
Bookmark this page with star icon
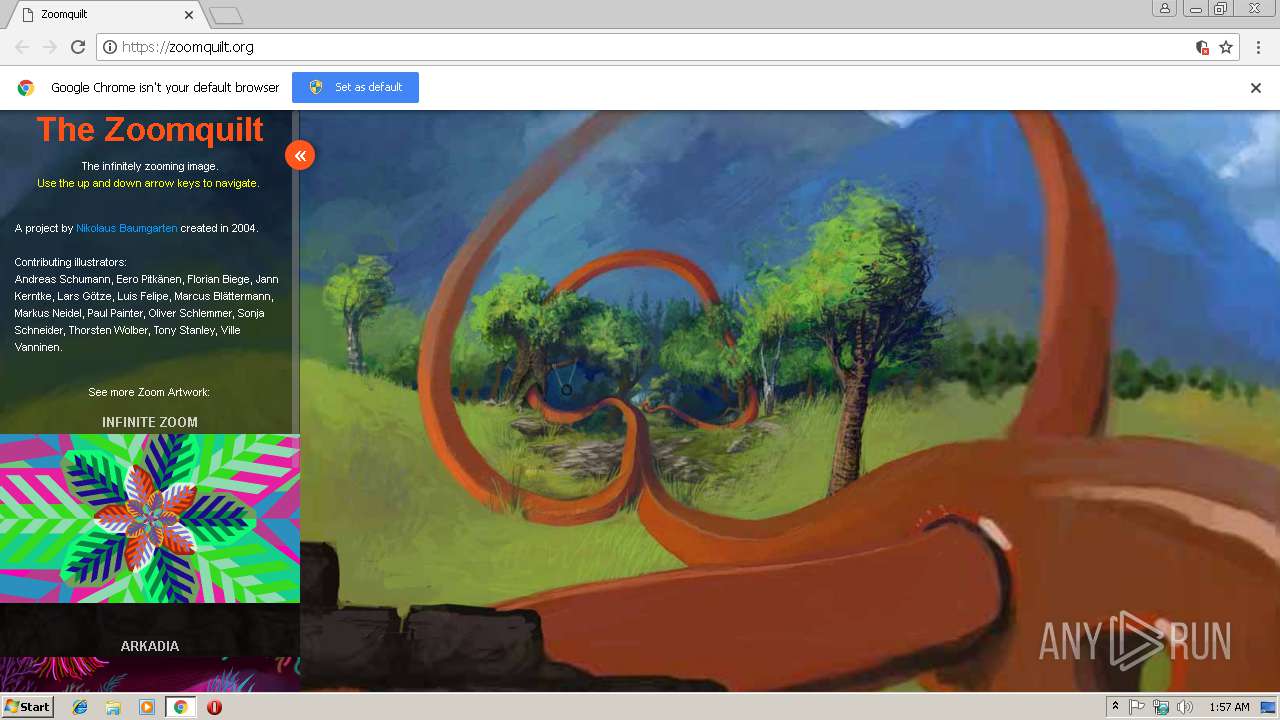click(x=1226, y=47)
